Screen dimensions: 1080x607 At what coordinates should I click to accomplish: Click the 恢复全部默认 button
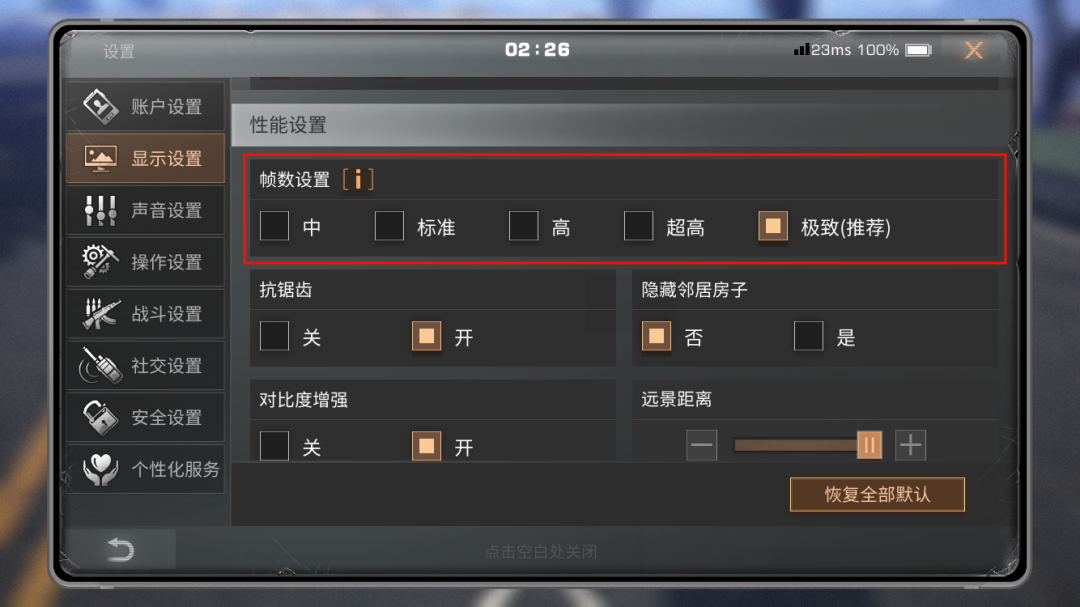[877, 494]
